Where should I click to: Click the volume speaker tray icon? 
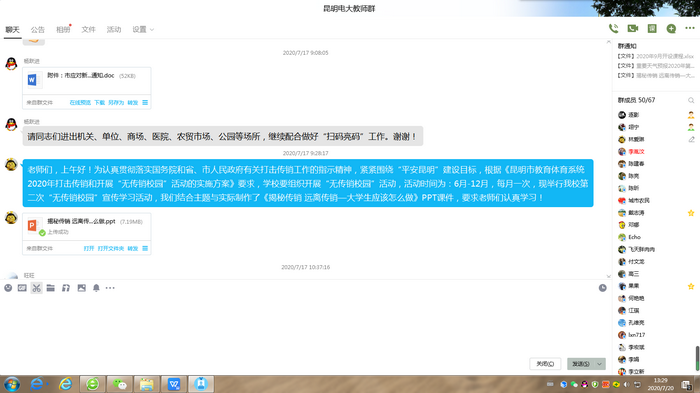point(626,385)
